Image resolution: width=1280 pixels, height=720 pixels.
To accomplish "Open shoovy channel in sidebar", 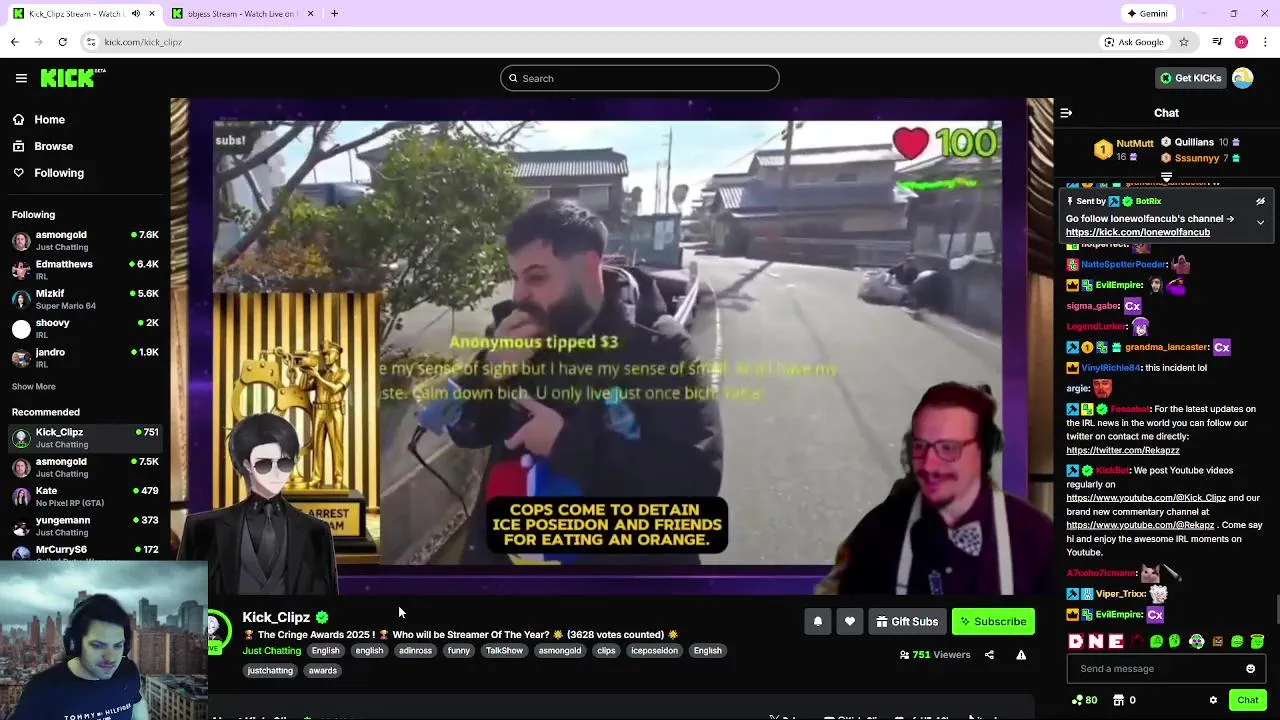I will (85, 329).
